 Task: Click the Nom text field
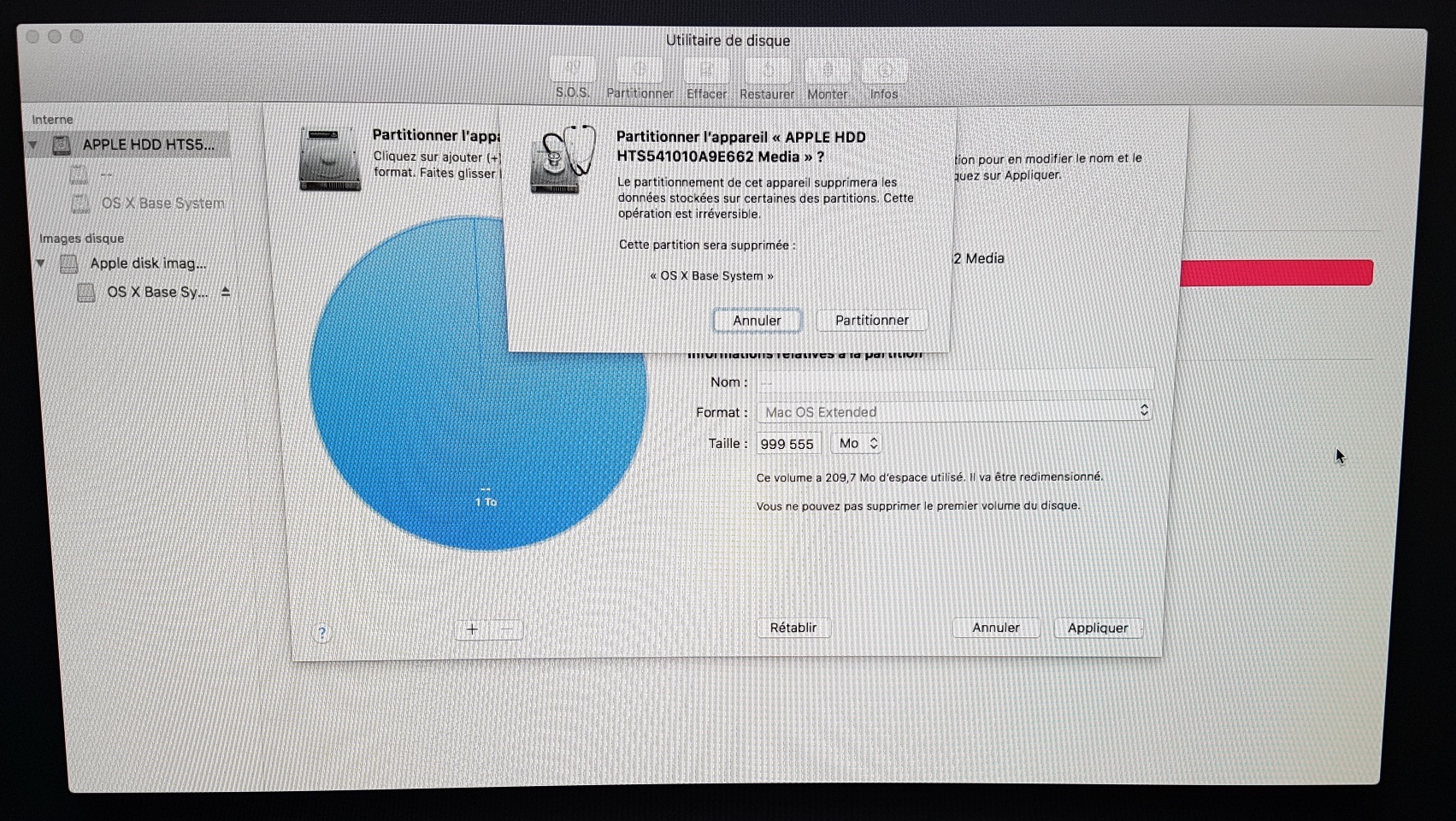[x=954, y=381]
